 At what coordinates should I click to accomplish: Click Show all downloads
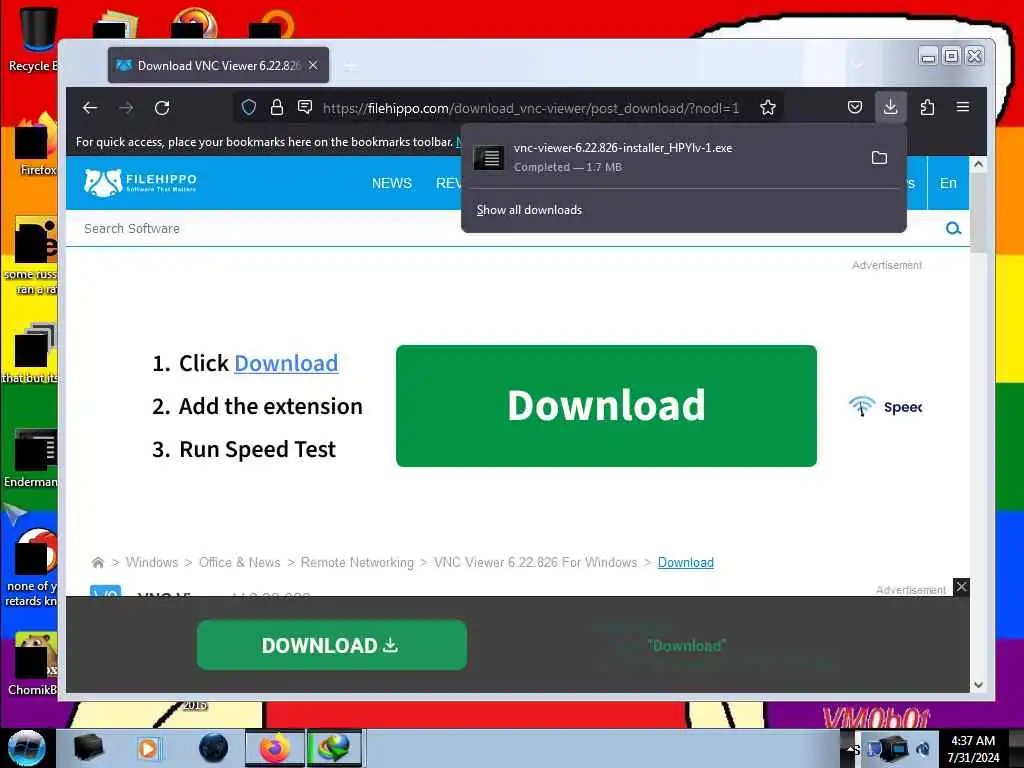529,210
